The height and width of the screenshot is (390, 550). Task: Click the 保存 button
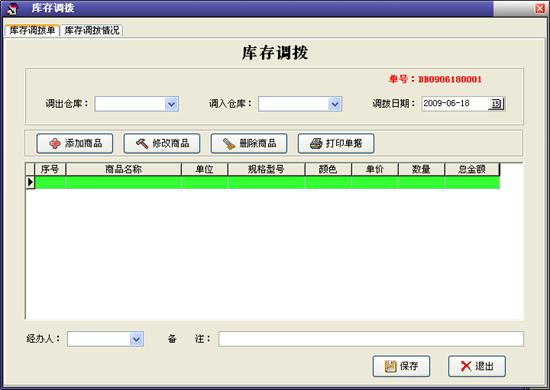point(401,367)
